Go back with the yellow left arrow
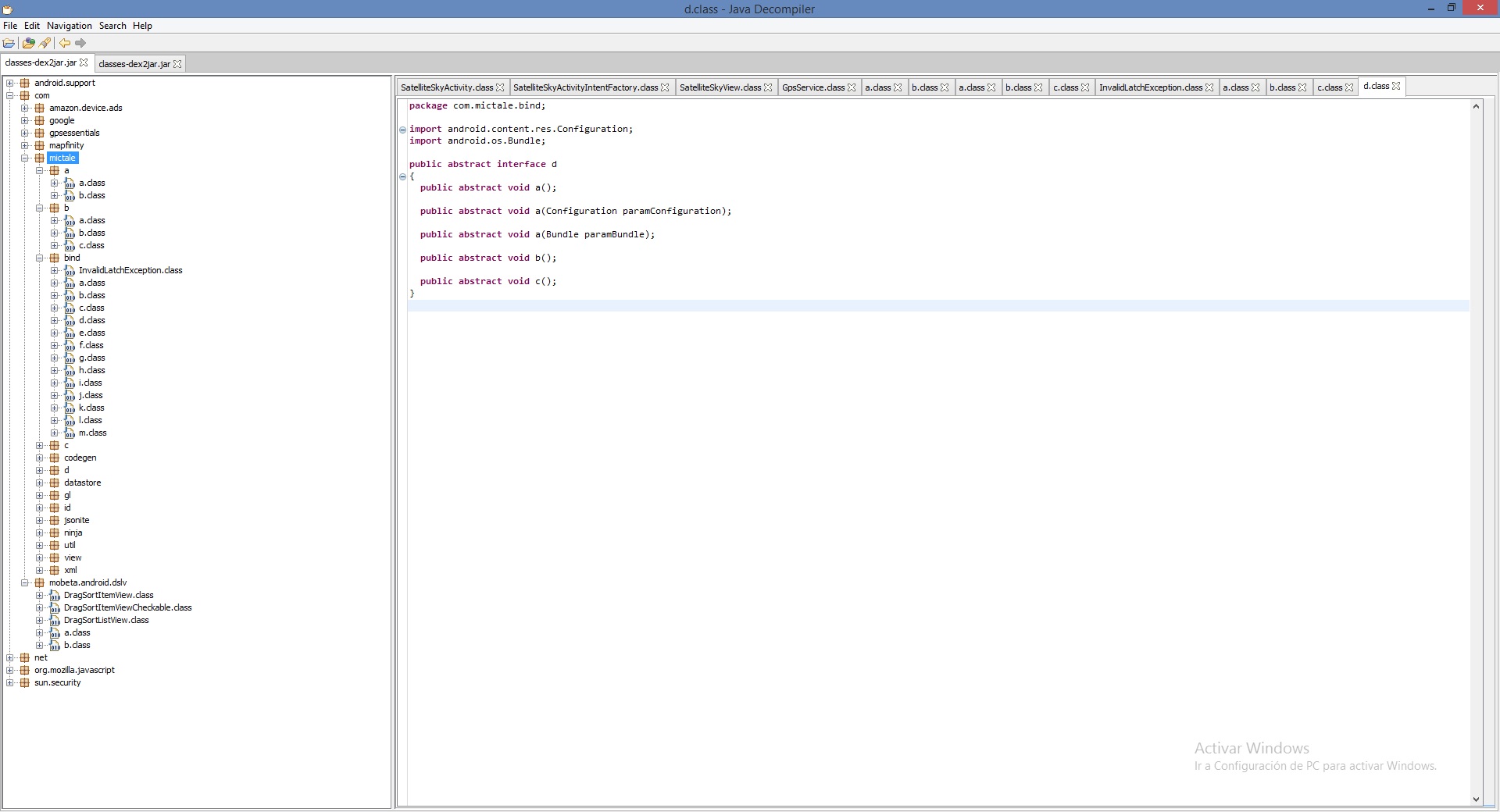 65,44
